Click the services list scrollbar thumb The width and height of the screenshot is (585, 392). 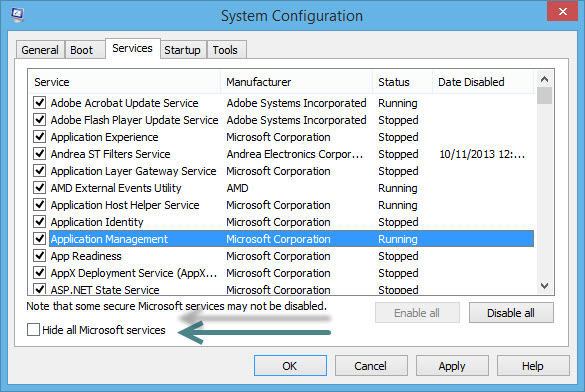click(544, 96)
